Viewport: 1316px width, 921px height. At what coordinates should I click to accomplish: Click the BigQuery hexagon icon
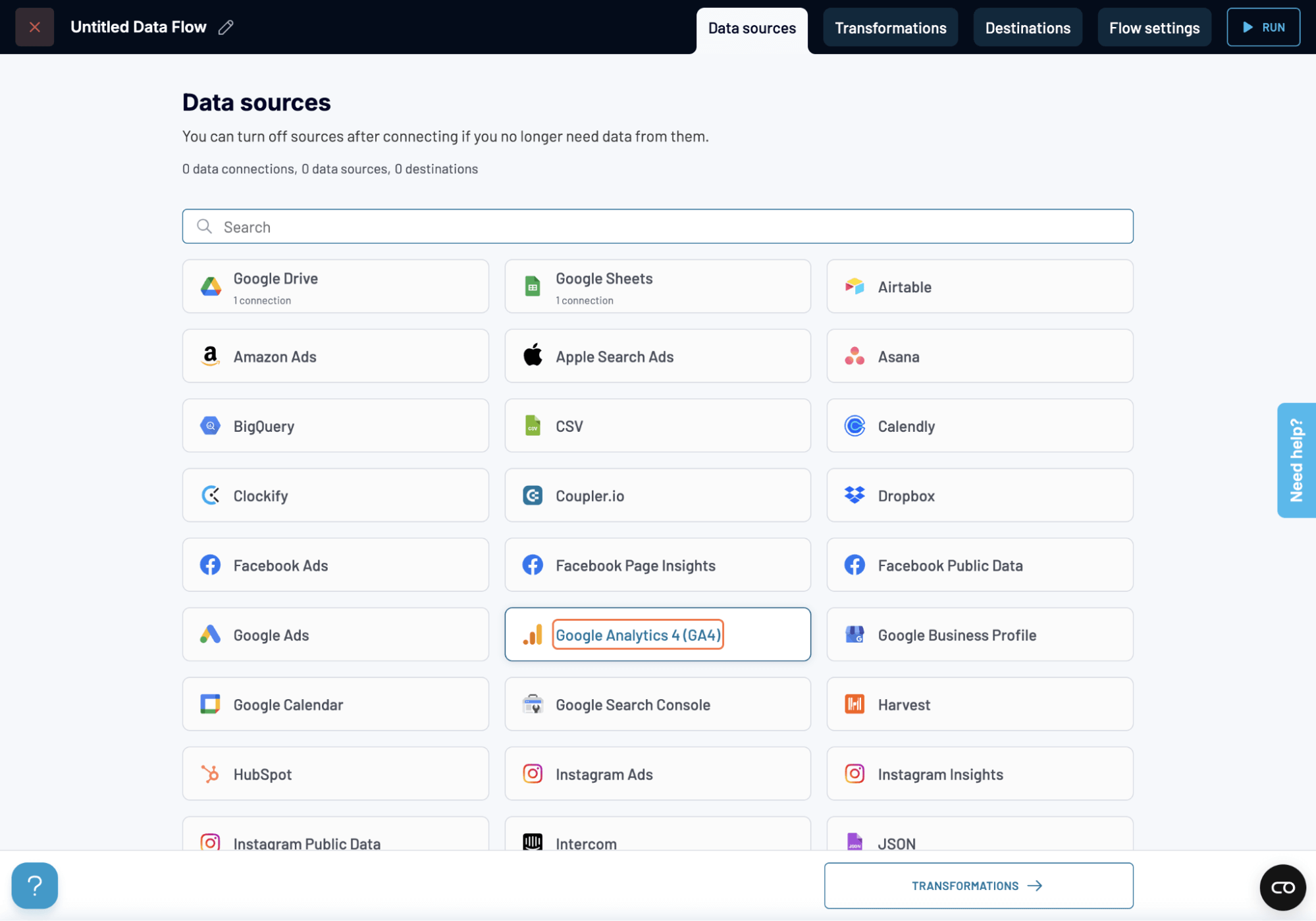point(210,426)
